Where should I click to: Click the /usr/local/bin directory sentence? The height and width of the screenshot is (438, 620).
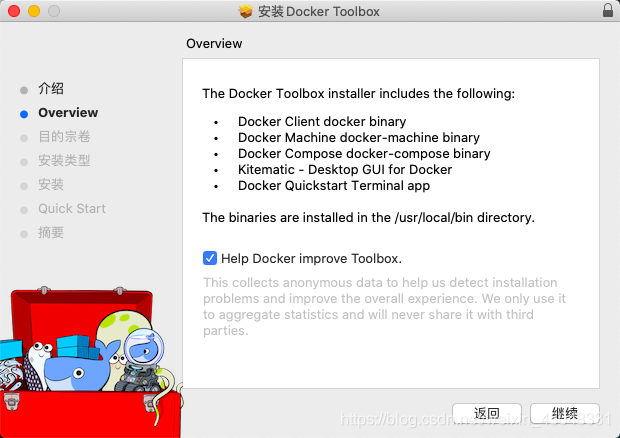point(369,217)
